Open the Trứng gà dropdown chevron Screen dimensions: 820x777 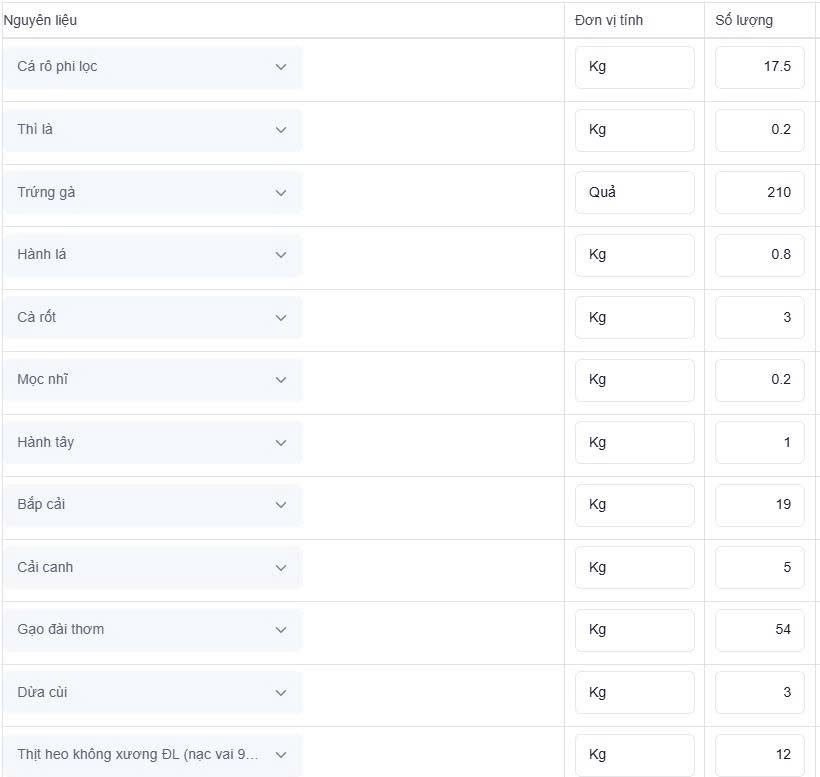281,193
